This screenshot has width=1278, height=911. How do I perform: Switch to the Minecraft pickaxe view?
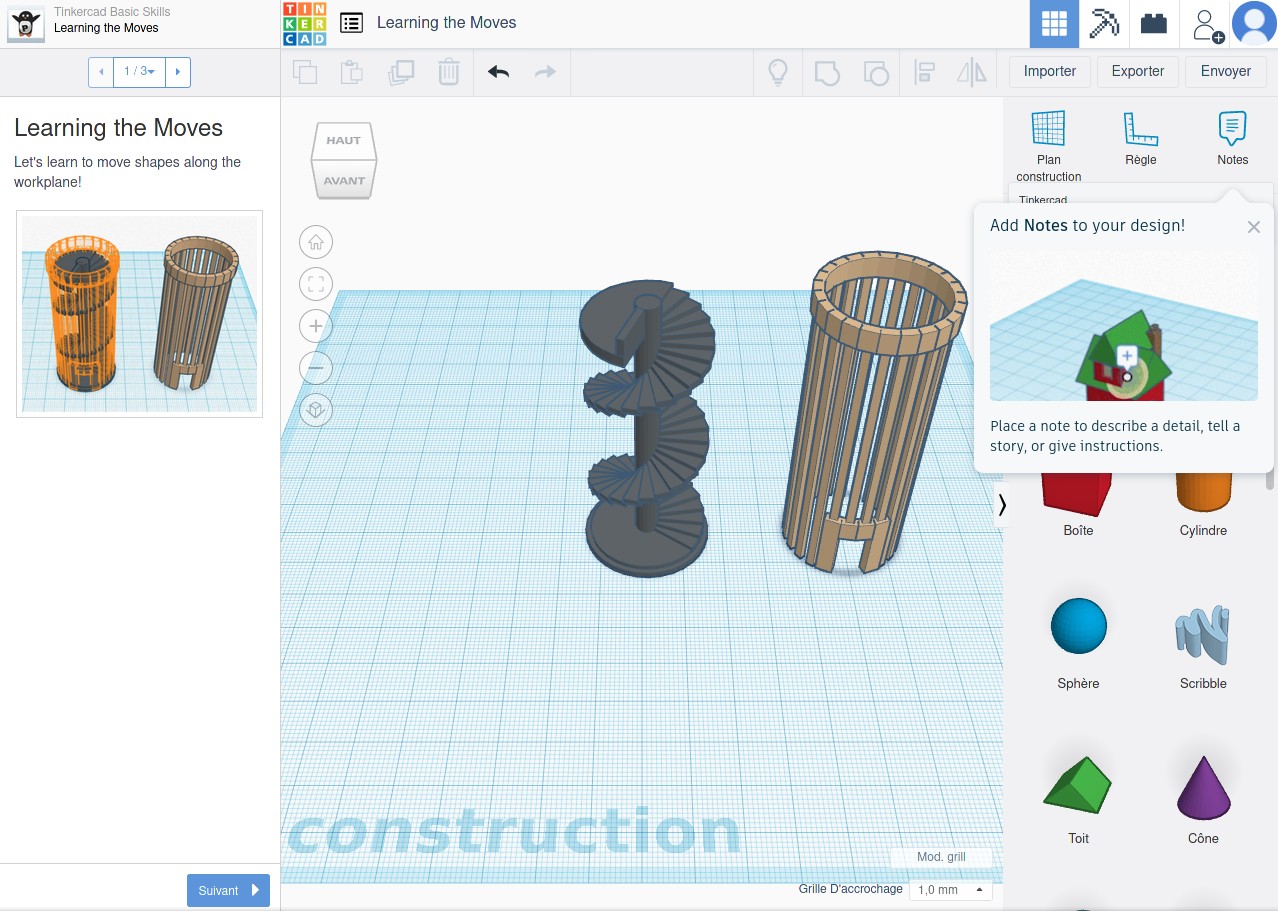pyautogui.click(x=1104, y=24)
